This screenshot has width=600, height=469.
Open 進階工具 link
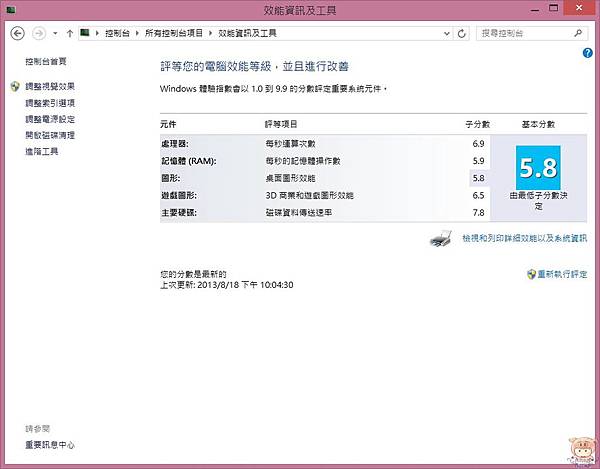click(x=42, y=151)
